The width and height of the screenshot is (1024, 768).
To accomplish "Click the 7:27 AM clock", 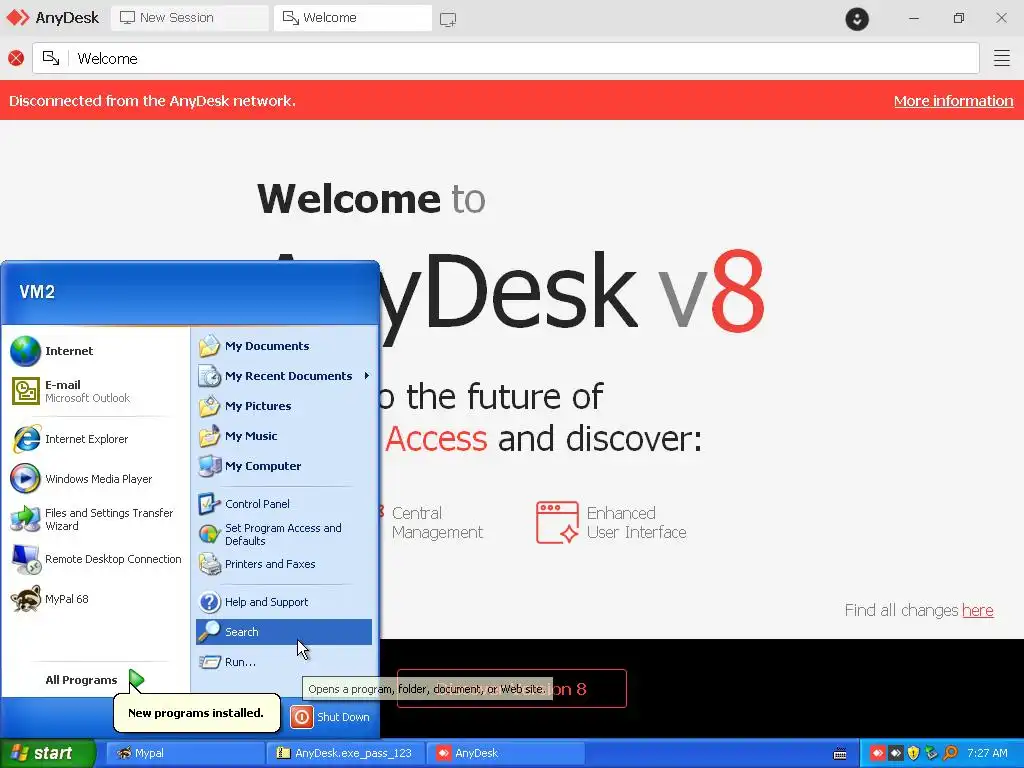I will (x=987, y=753).
